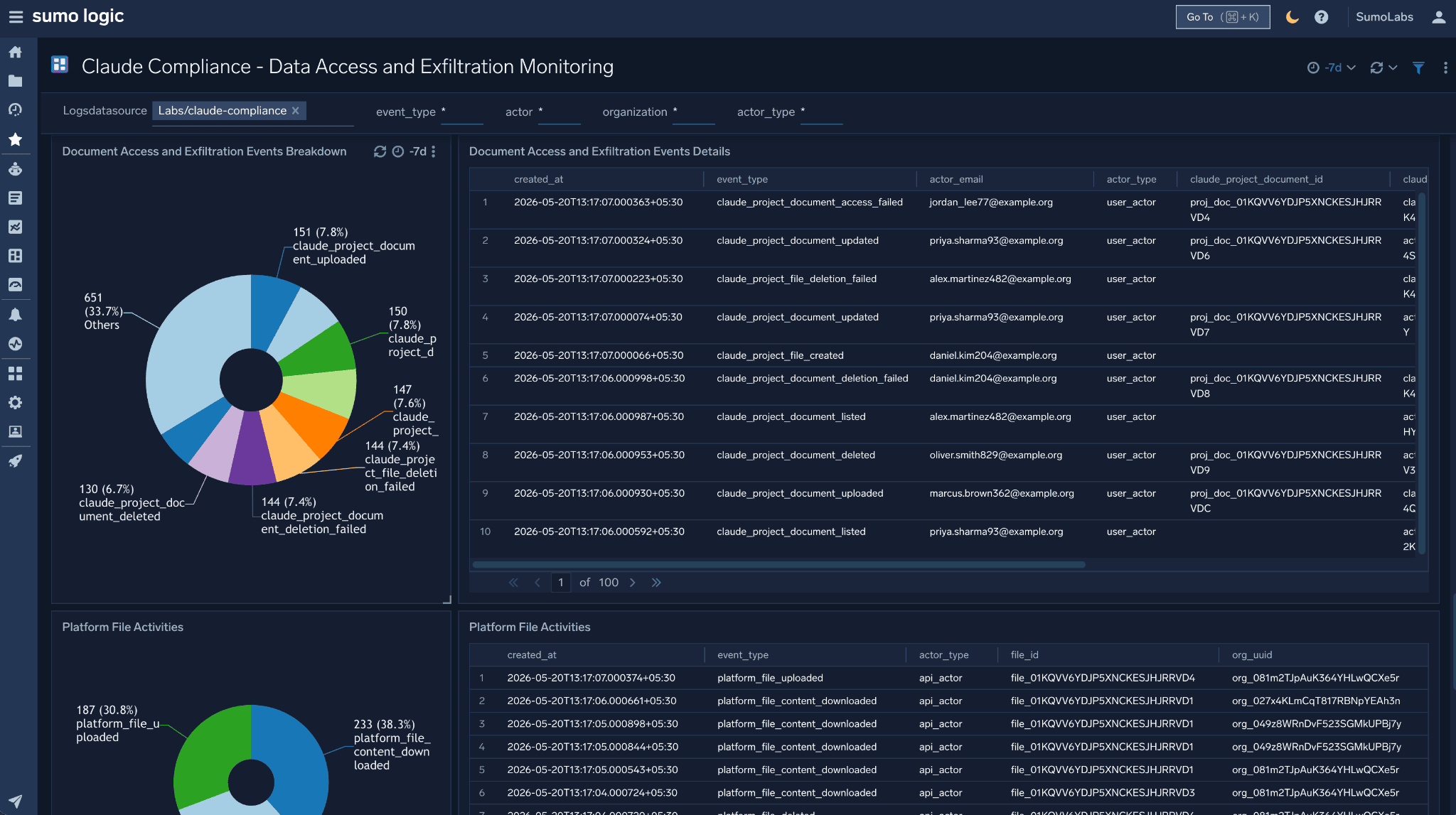Open the dashboard kebab options menu
Screen dimensions: 1456x815
tap(1445, 68)
